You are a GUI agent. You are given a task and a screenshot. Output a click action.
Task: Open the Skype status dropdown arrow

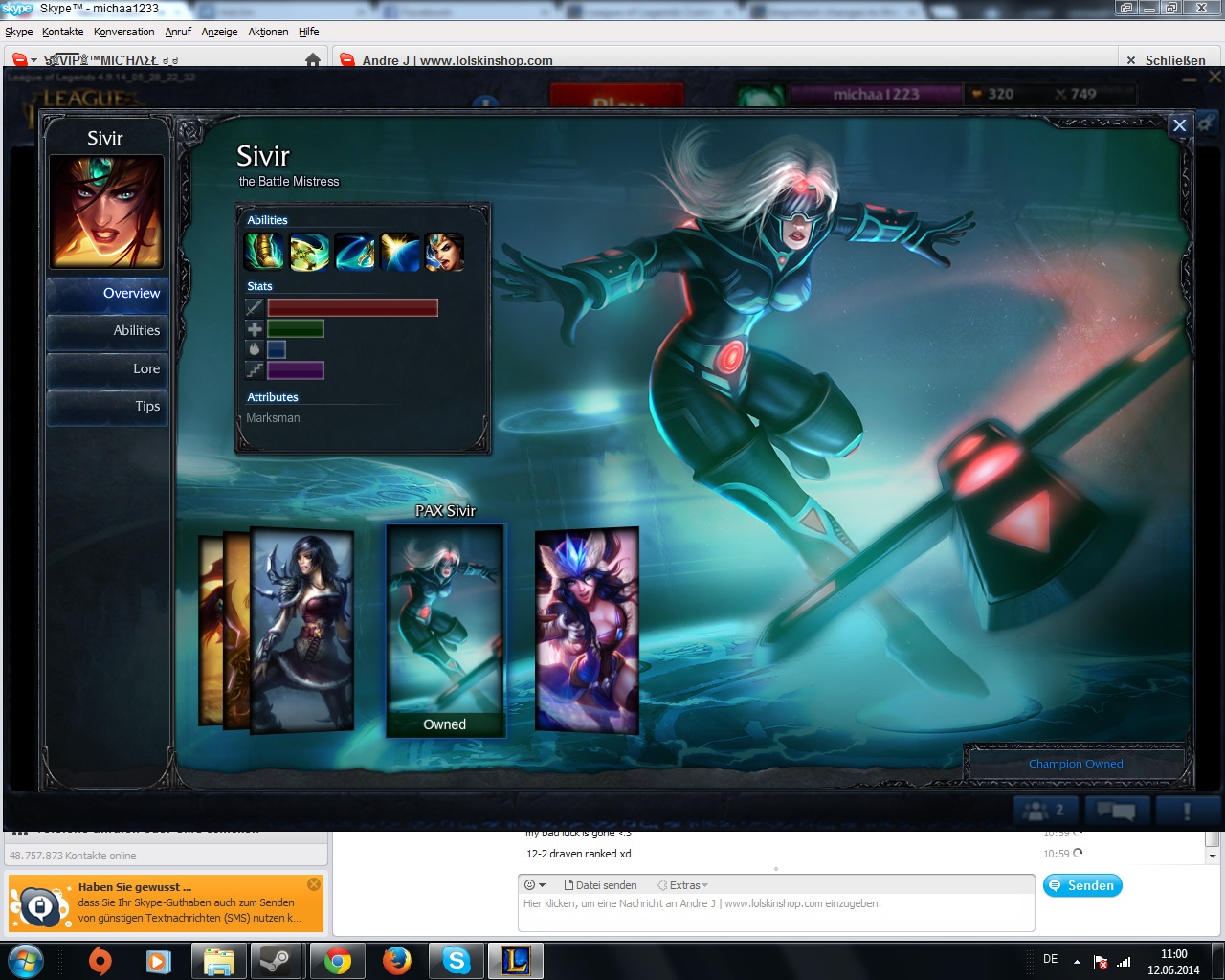coord(33,59)
